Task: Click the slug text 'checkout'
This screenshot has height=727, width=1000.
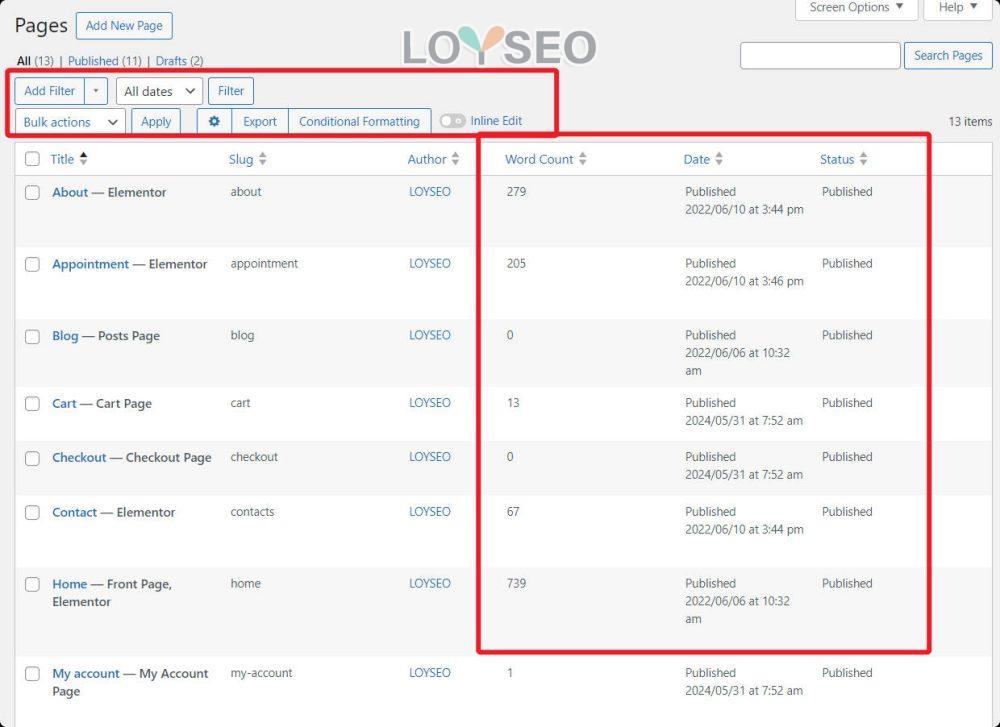Action: [x=254, y=457]
